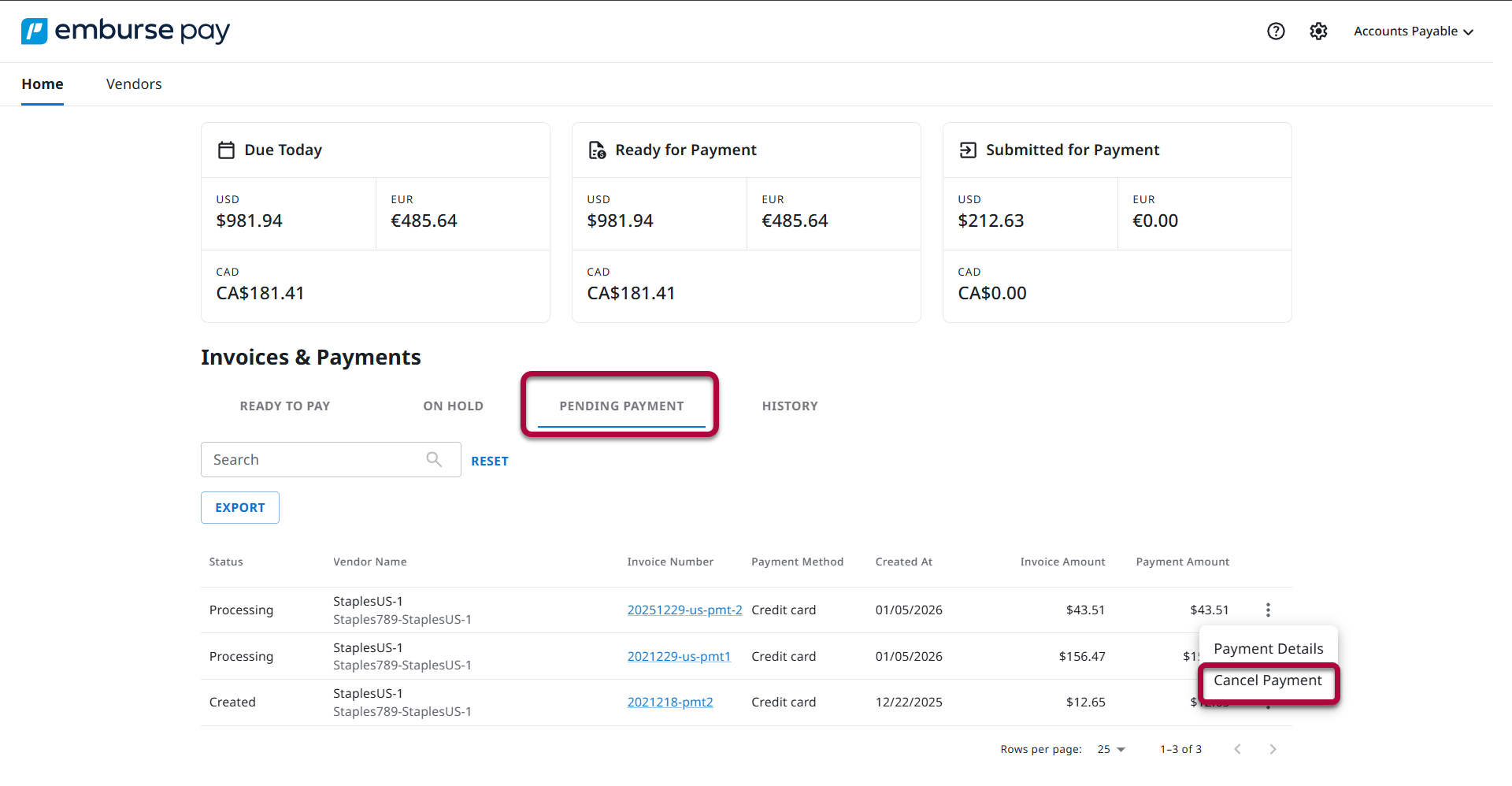Click the Due Today calendar icon
Viewport: 1512px width, 786px height.
click(x=226, y=150)
